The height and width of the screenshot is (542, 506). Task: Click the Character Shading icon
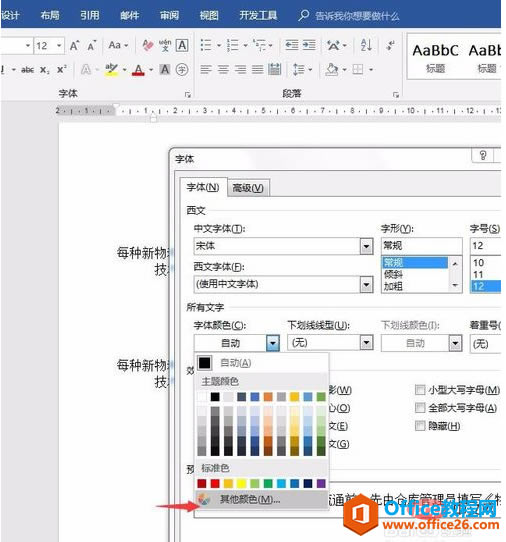pos(165,70)
